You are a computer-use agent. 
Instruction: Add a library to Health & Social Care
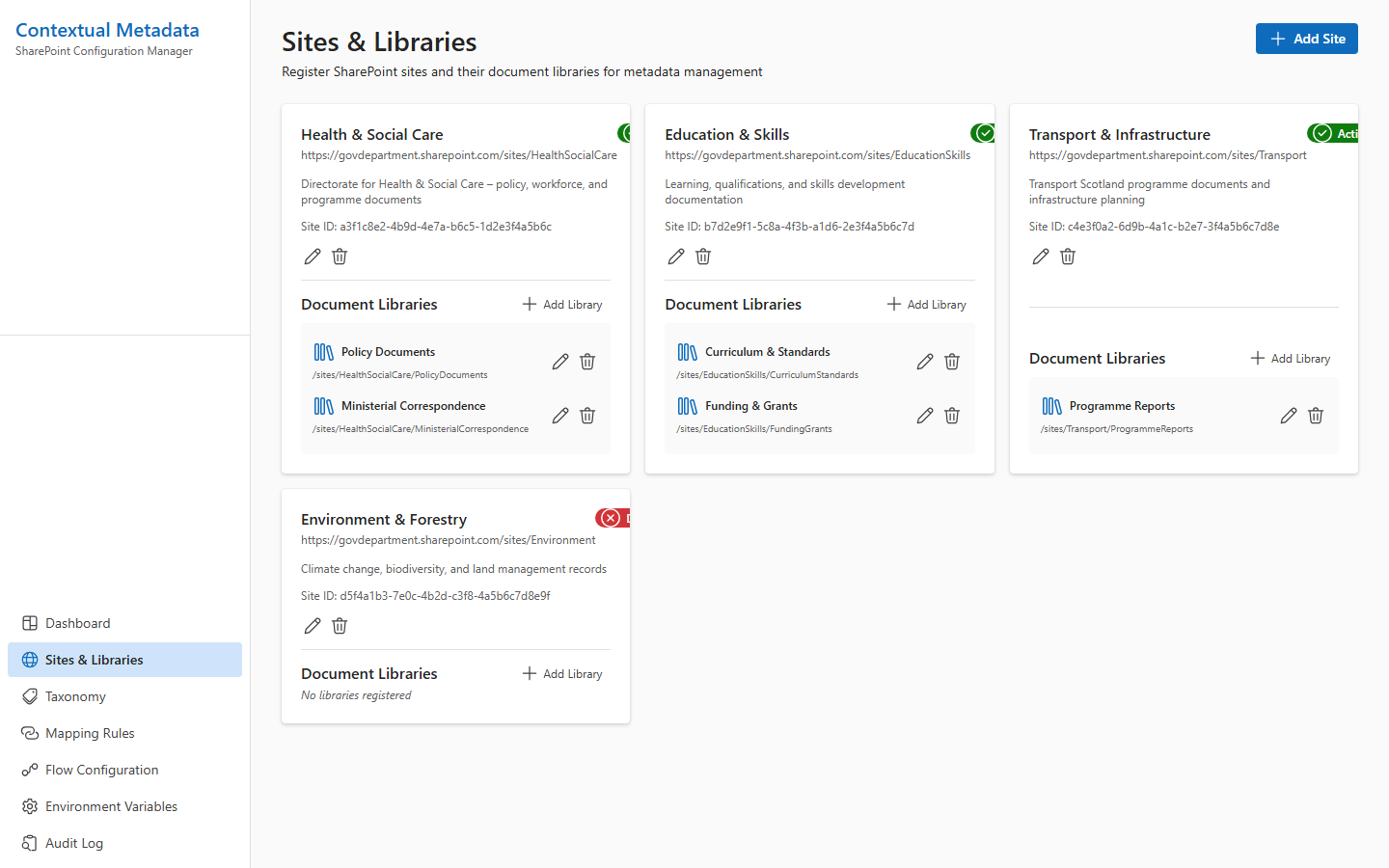click(562, 305)
